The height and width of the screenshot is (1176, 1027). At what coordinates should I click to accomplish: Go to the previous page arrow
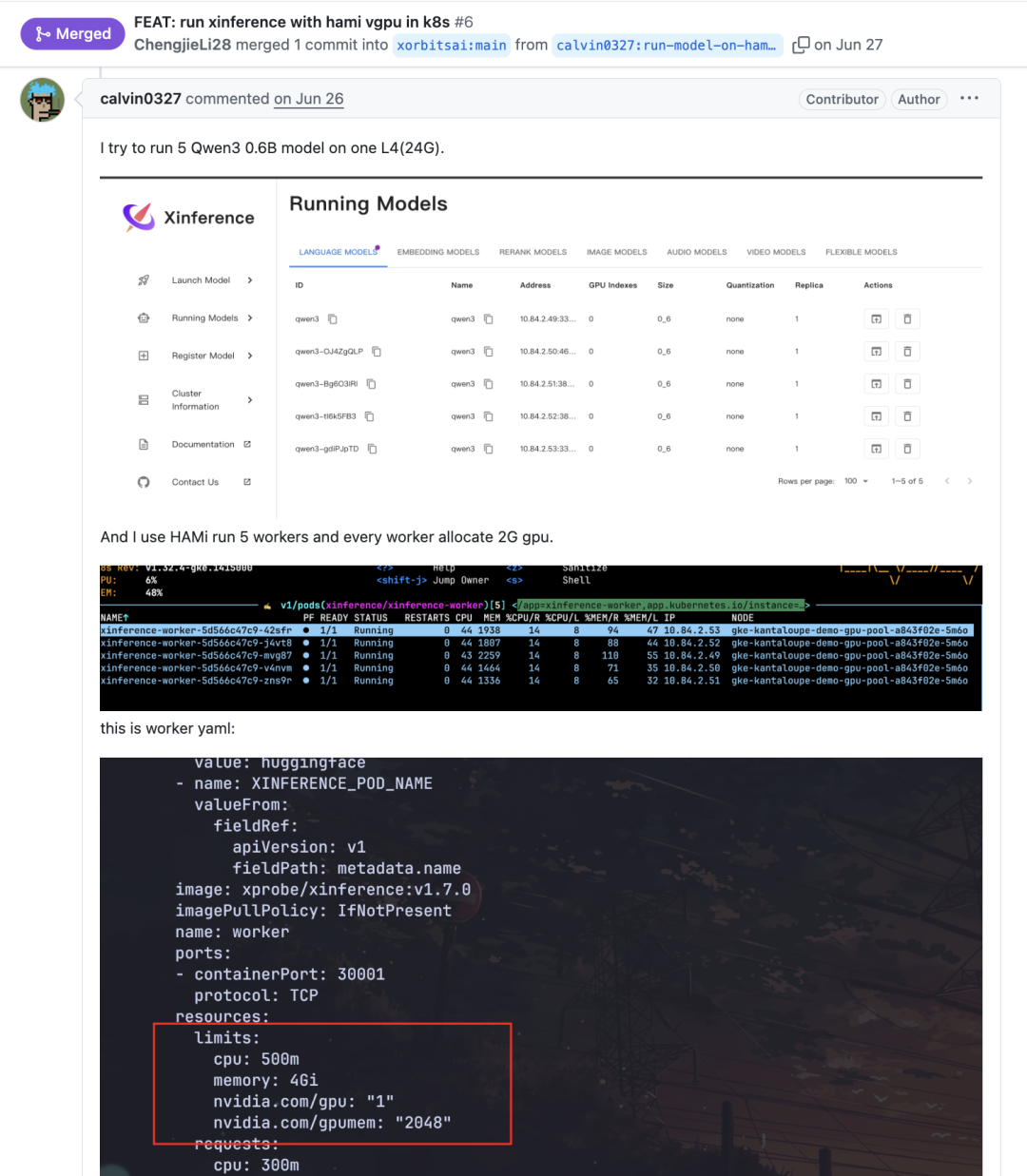coord(947,481)
